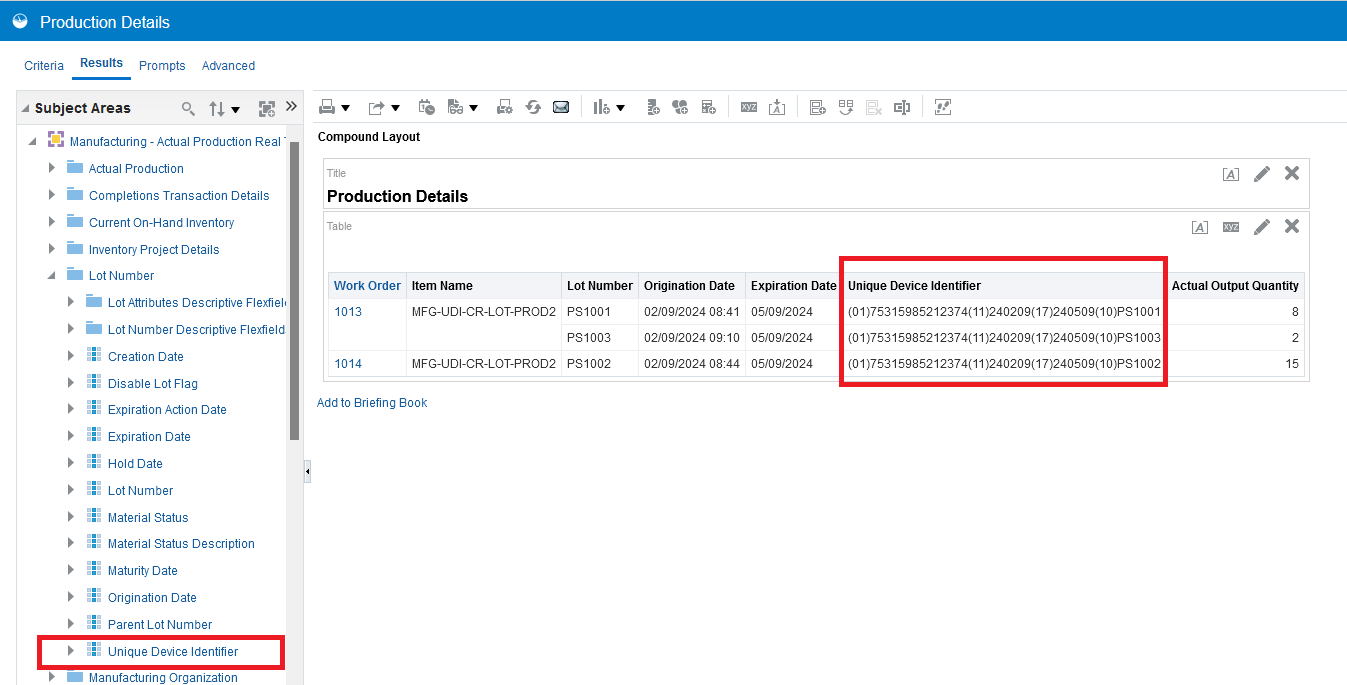Create a new calculated measure from the toolbar
This screenshot has height=685, width=1347.
708,106
